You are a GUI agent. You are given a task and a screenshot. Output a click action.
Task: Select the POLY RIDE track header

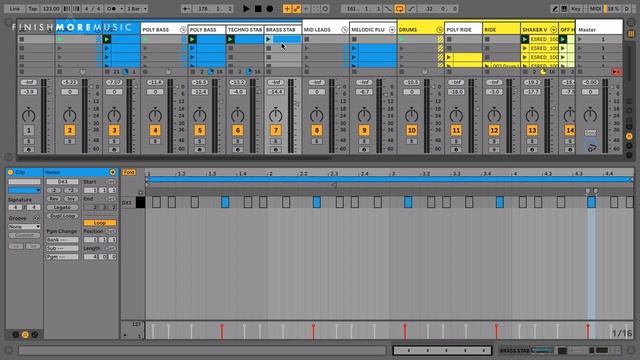pos(462,29)
